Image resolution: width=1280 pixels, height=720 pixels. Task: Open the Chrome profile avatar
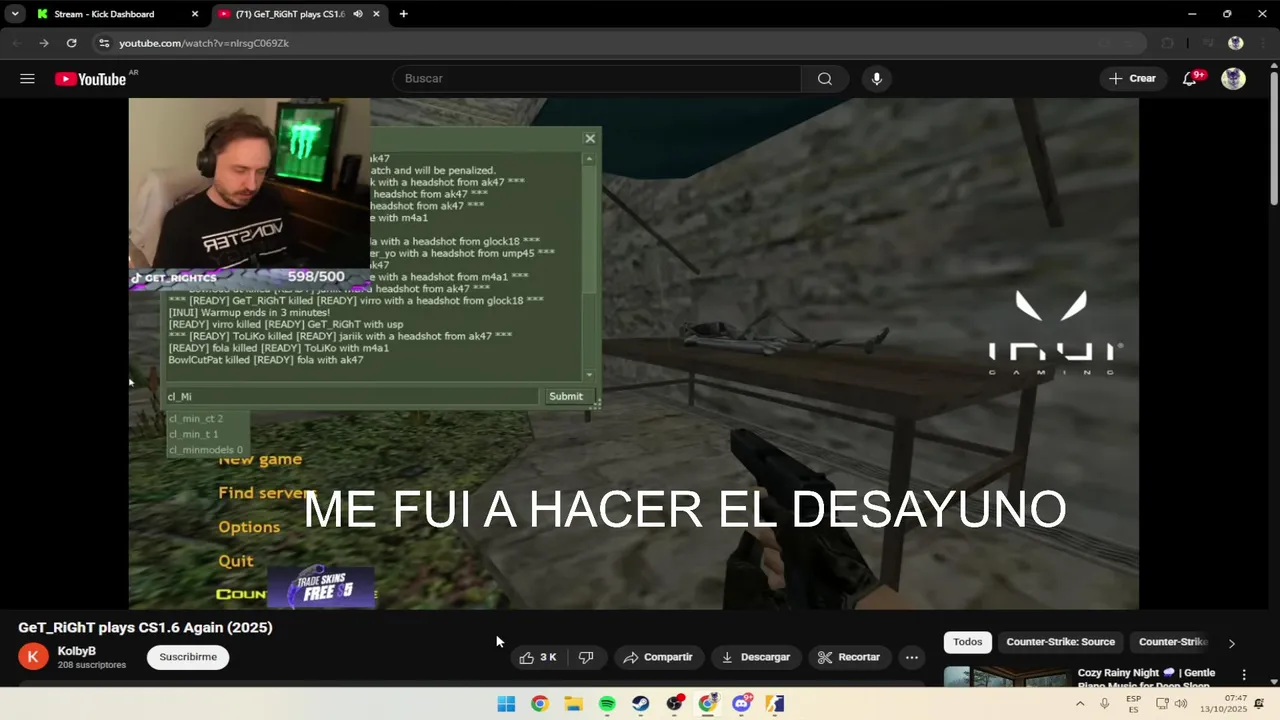coord(1236,43)
